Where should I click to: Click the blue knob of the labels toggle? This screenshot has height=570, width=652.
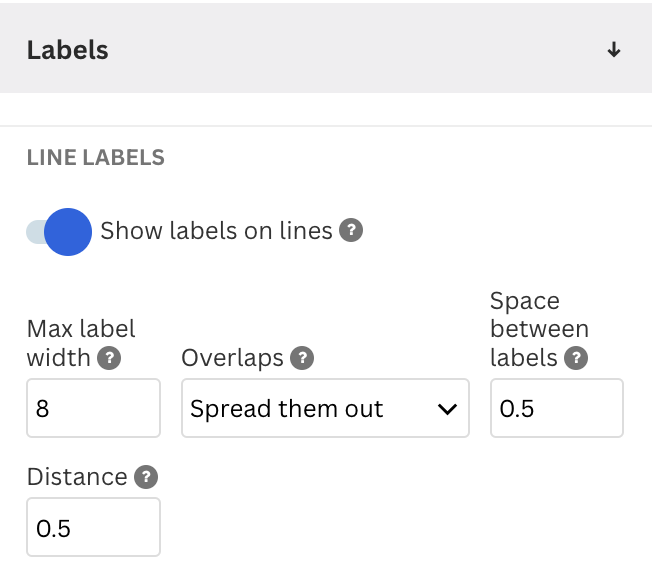point(68,232)
